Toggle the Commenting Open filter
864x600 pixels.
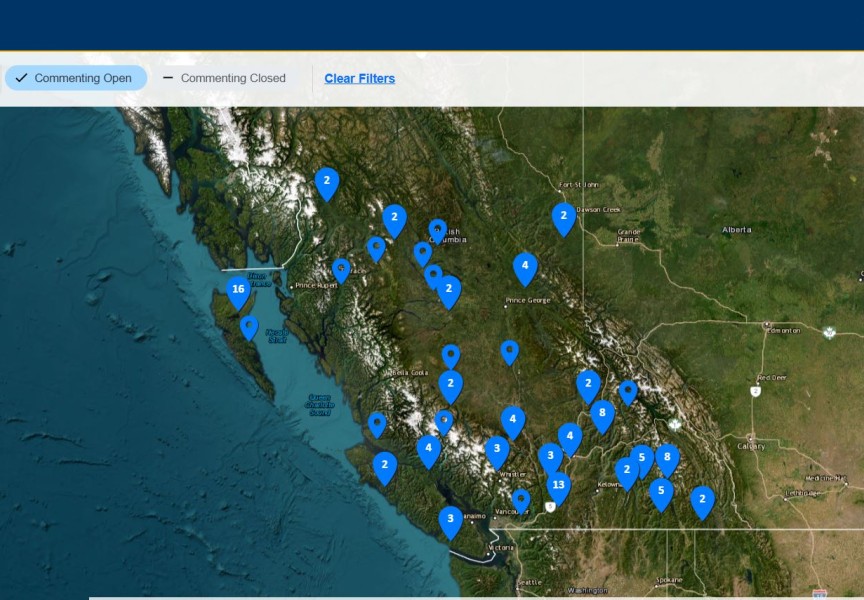coord(76,78)
